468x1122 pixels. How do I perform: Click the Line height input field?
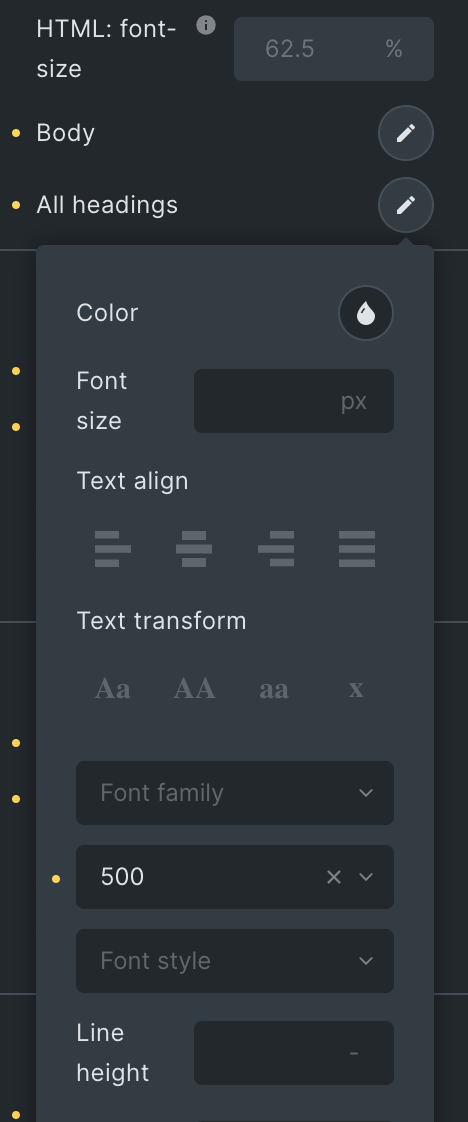pos(293,1053)
